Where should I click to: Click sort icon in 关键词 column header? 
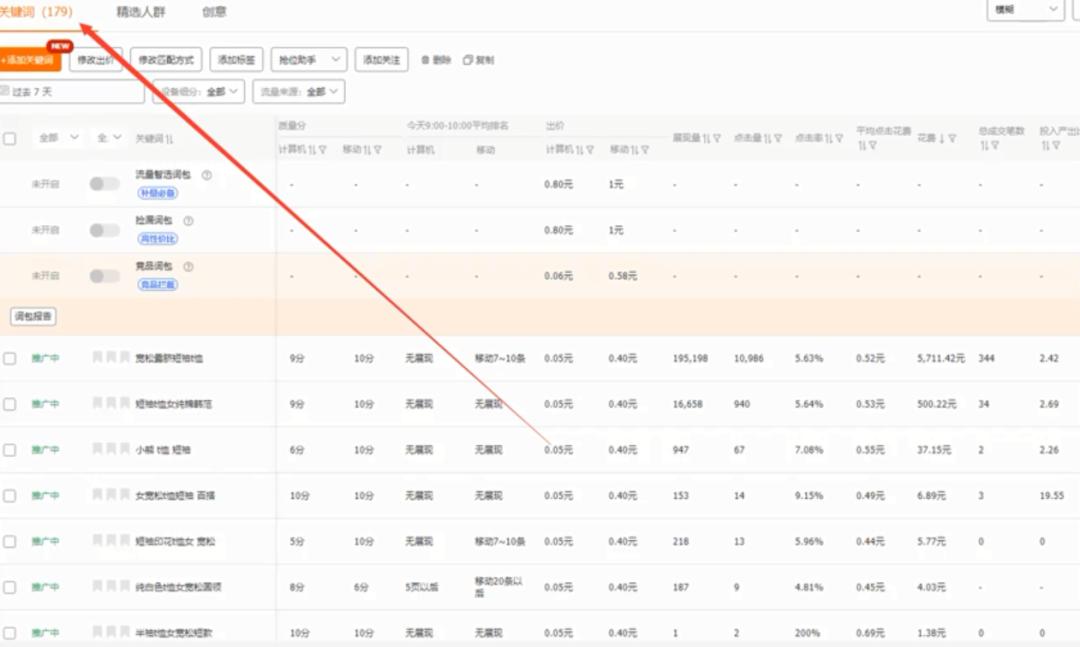(x=169, y=139)
